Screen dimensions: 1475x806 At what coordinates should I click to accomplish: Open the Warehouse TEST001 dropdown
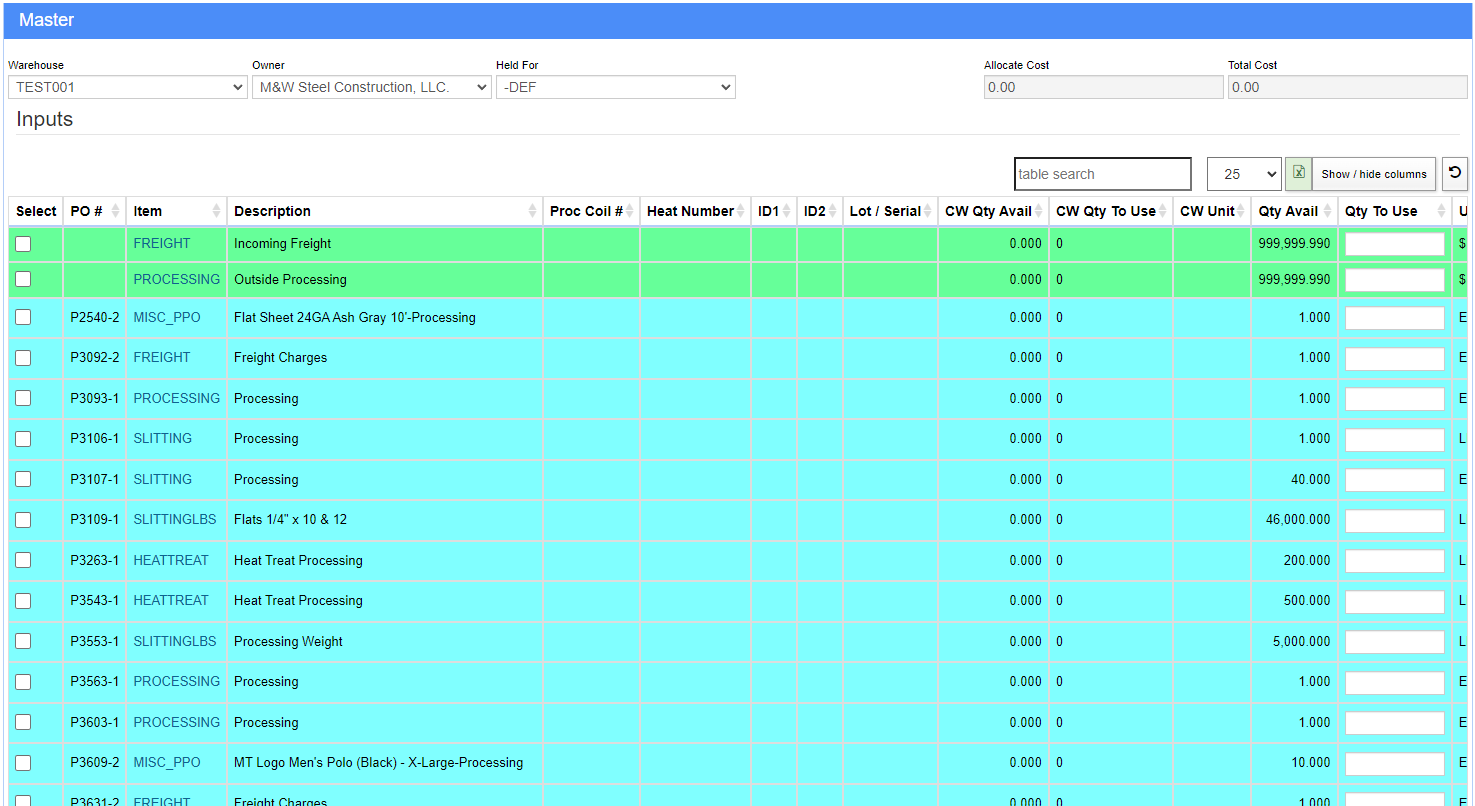pyautogui.click(x=127, y=87)
